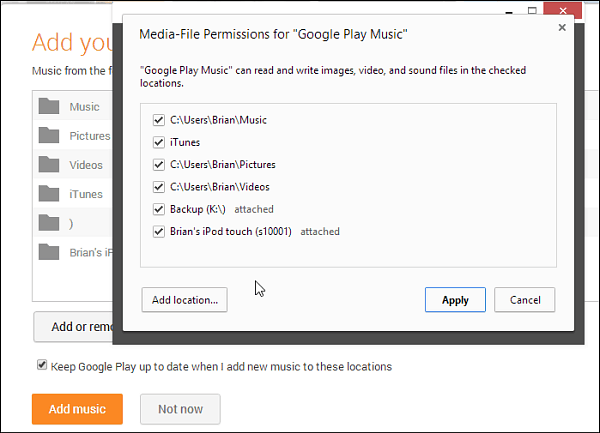600x433 pixels.
Task: Click the Brian's iPod touch (s10001) label
Action: click(231, 231)
